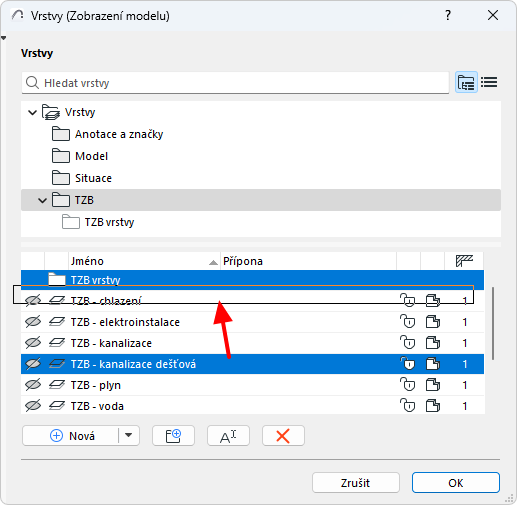Click the layer list vertical scrollbar
The height and width of the screenshot is (505, 517).
[493, 323]
